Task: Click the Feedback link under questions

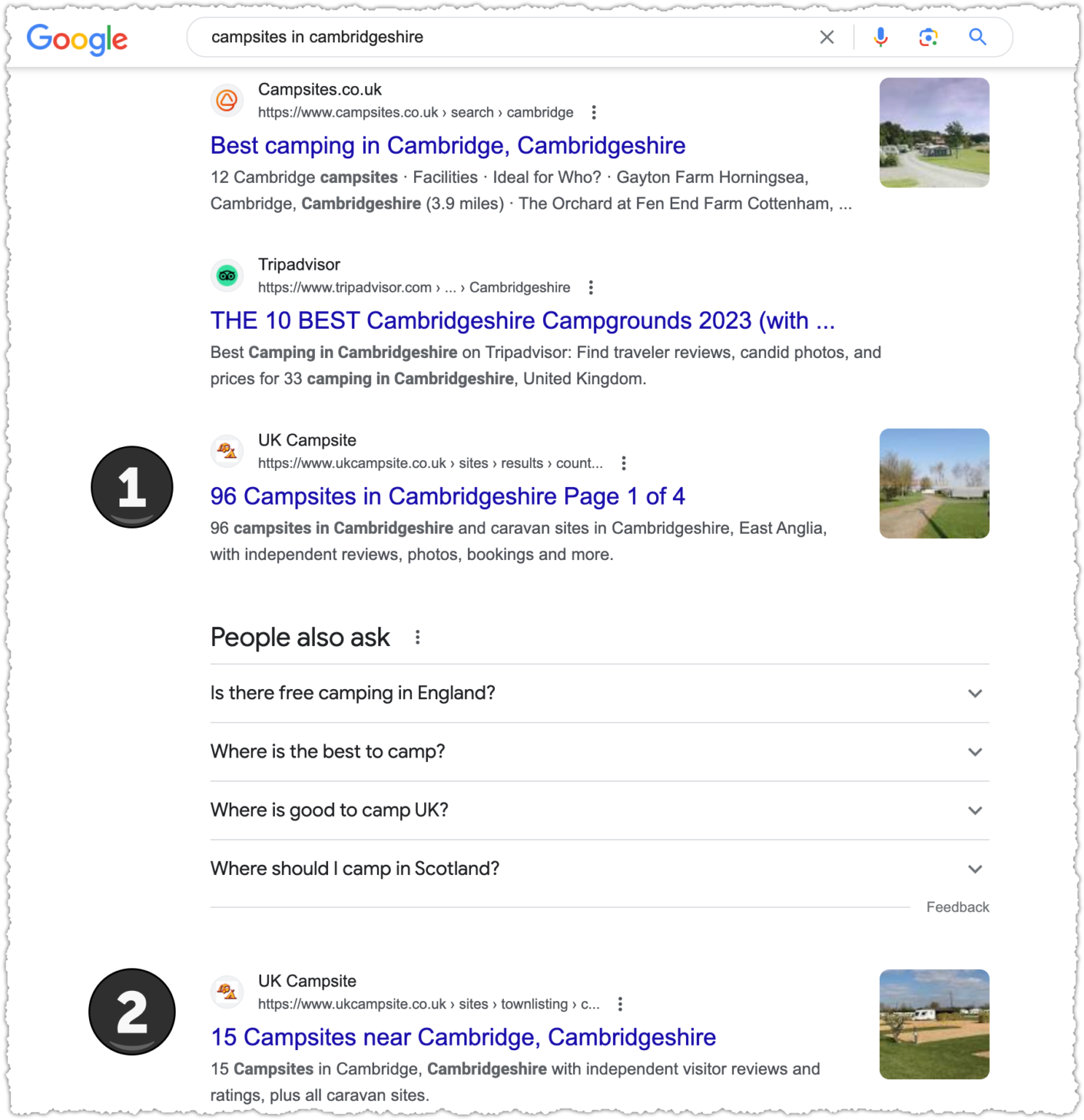Action: (x=957, y=907)
